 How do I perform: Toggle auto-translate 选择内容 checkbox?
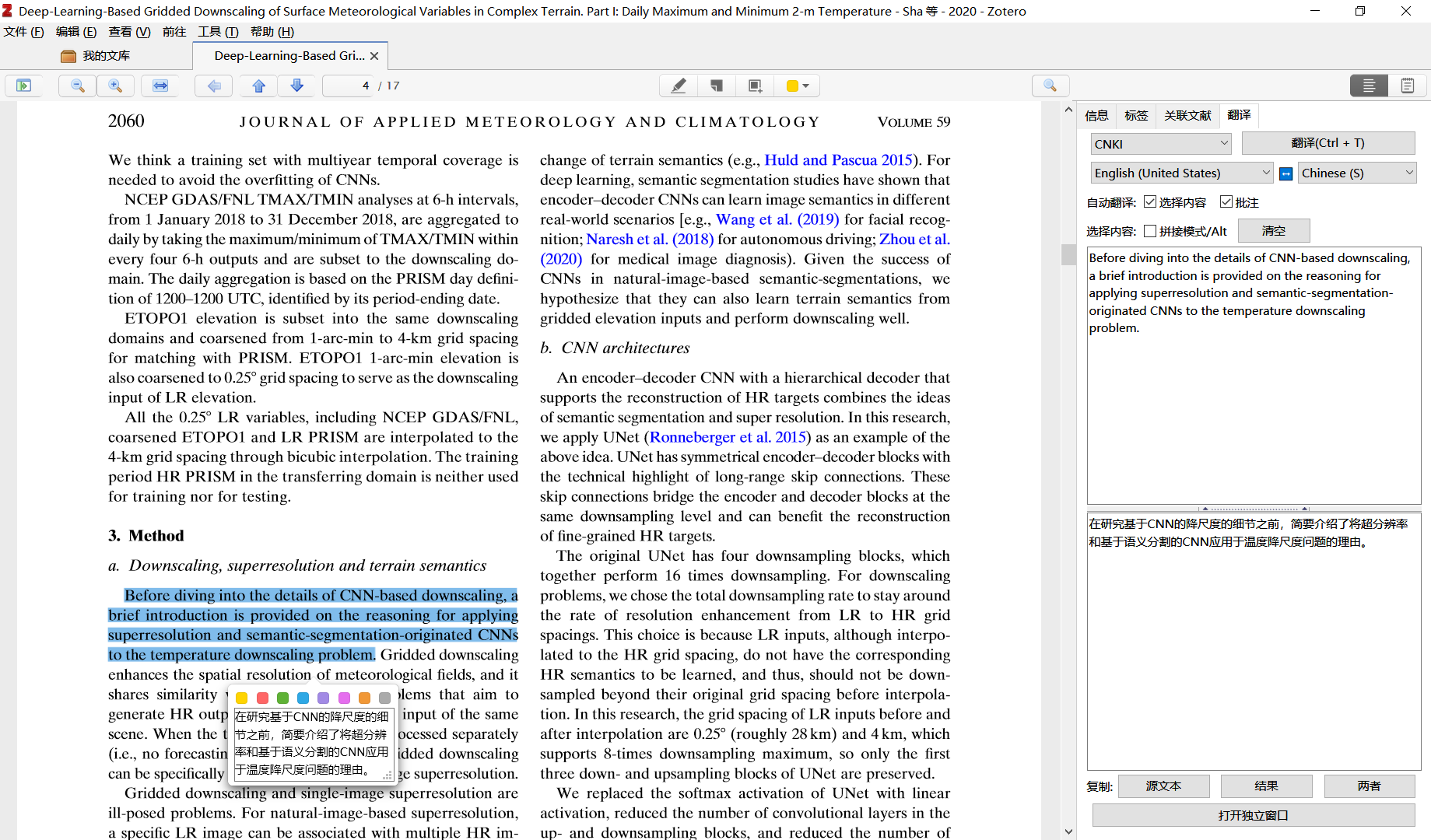pos(1150,202)
